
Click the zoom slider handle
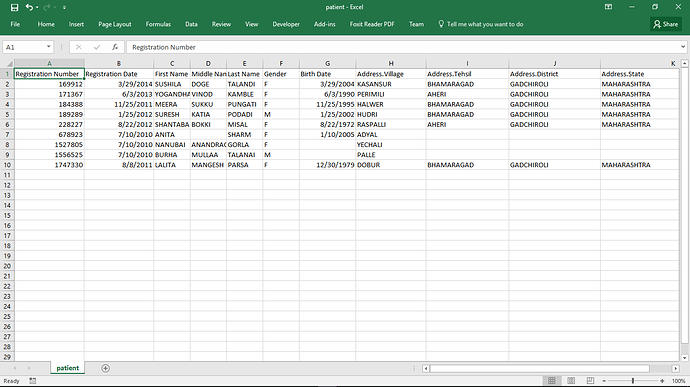[633, 381]
